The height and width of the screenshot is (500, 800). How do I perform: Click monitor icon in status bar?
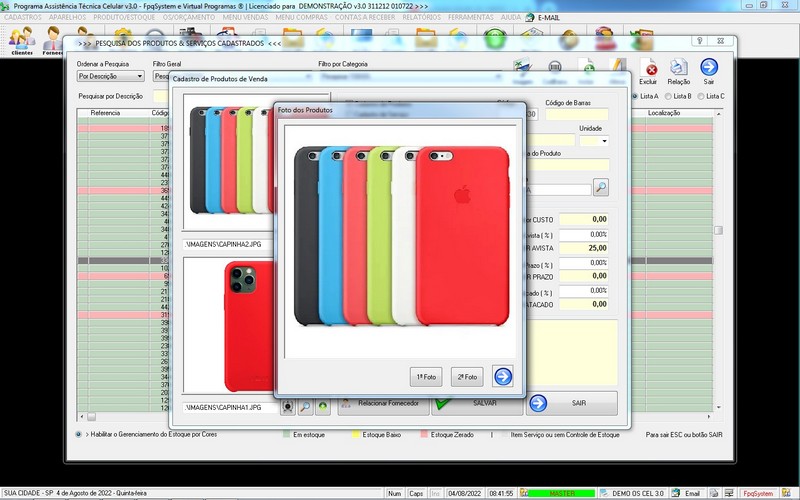[x=729, y=493]
